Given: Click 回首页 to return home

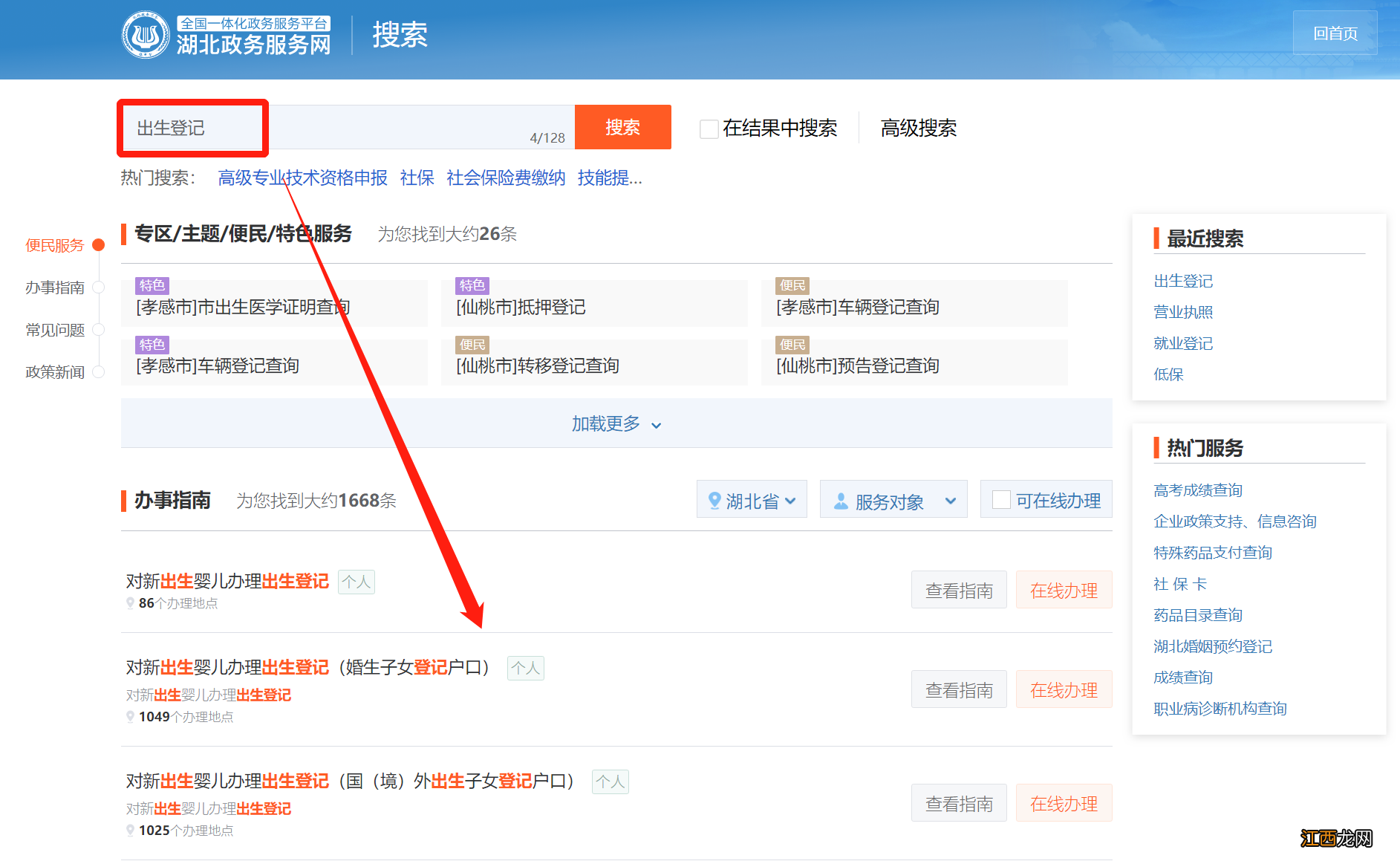Looking at the screenshot, I should 1335,33.
